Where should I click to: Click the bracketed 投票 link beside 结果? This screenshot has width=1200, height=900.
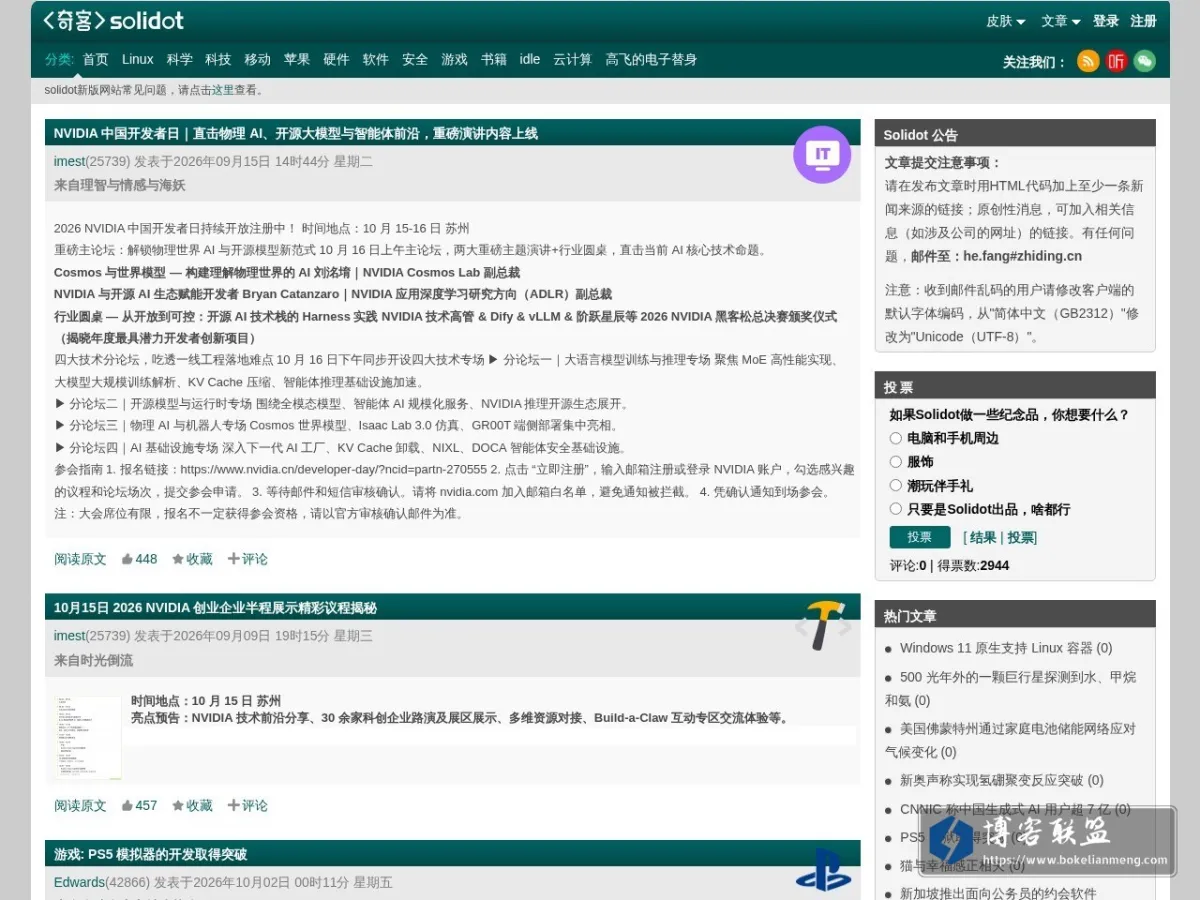pyautogui.click(x=1019, y=538)
